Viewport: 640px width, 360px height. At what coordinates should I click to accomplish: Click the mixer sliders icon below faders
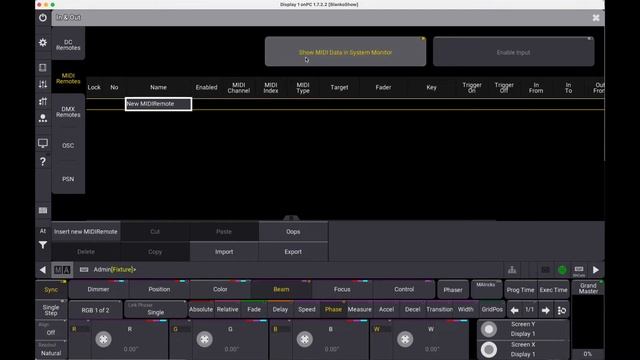[43, 101]
